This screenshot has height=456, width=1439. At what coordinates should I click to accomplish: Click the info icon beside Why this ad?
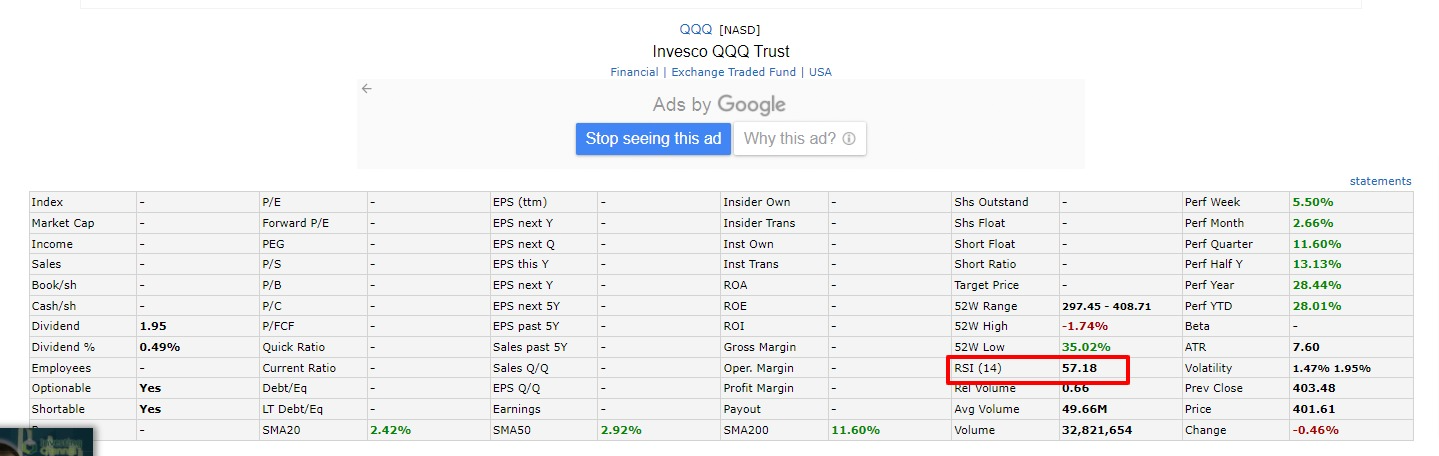(849, 139)
